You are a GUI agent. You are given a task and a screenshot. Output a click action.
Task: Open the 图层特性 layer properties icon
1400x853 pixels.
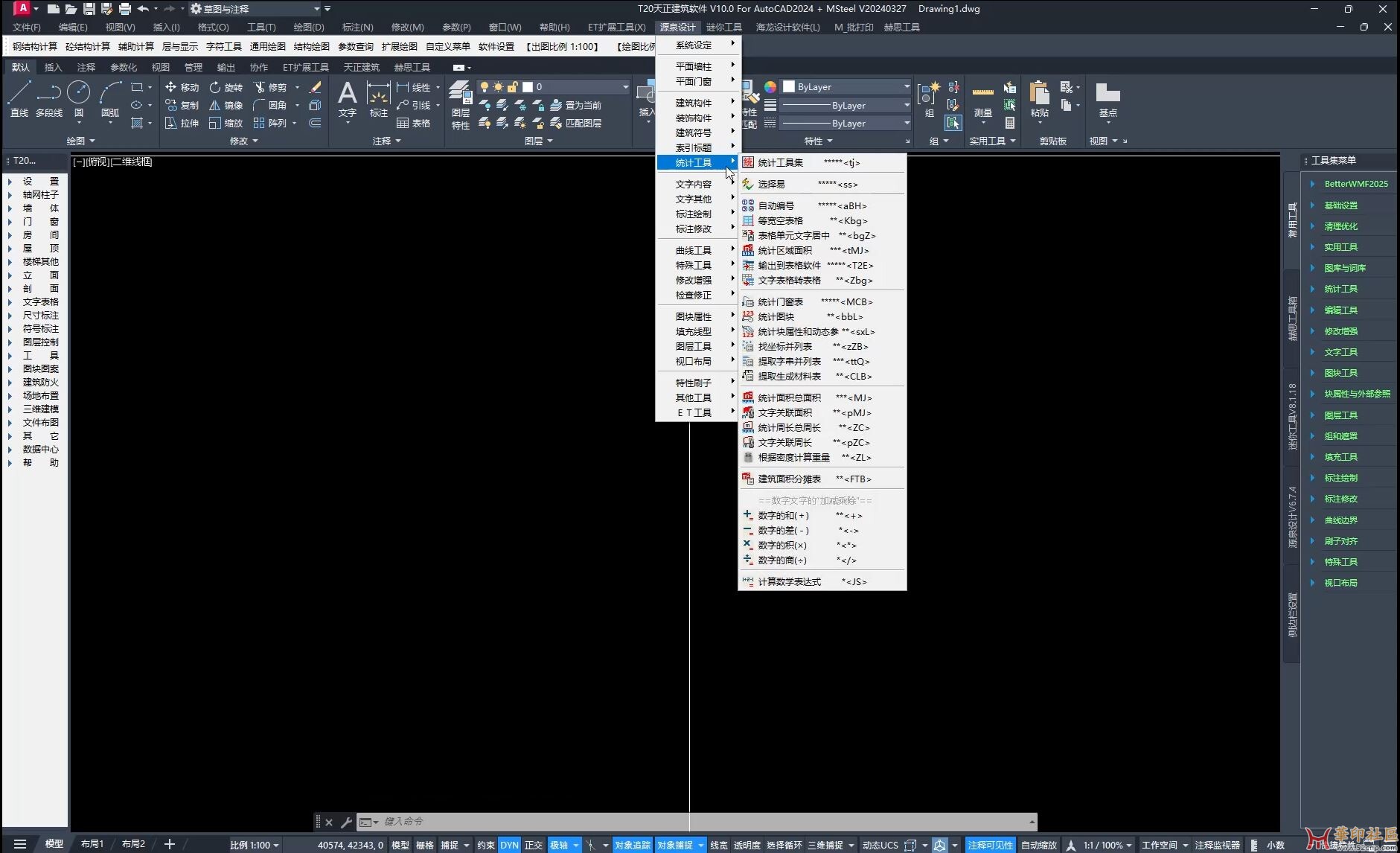[460, 106]
